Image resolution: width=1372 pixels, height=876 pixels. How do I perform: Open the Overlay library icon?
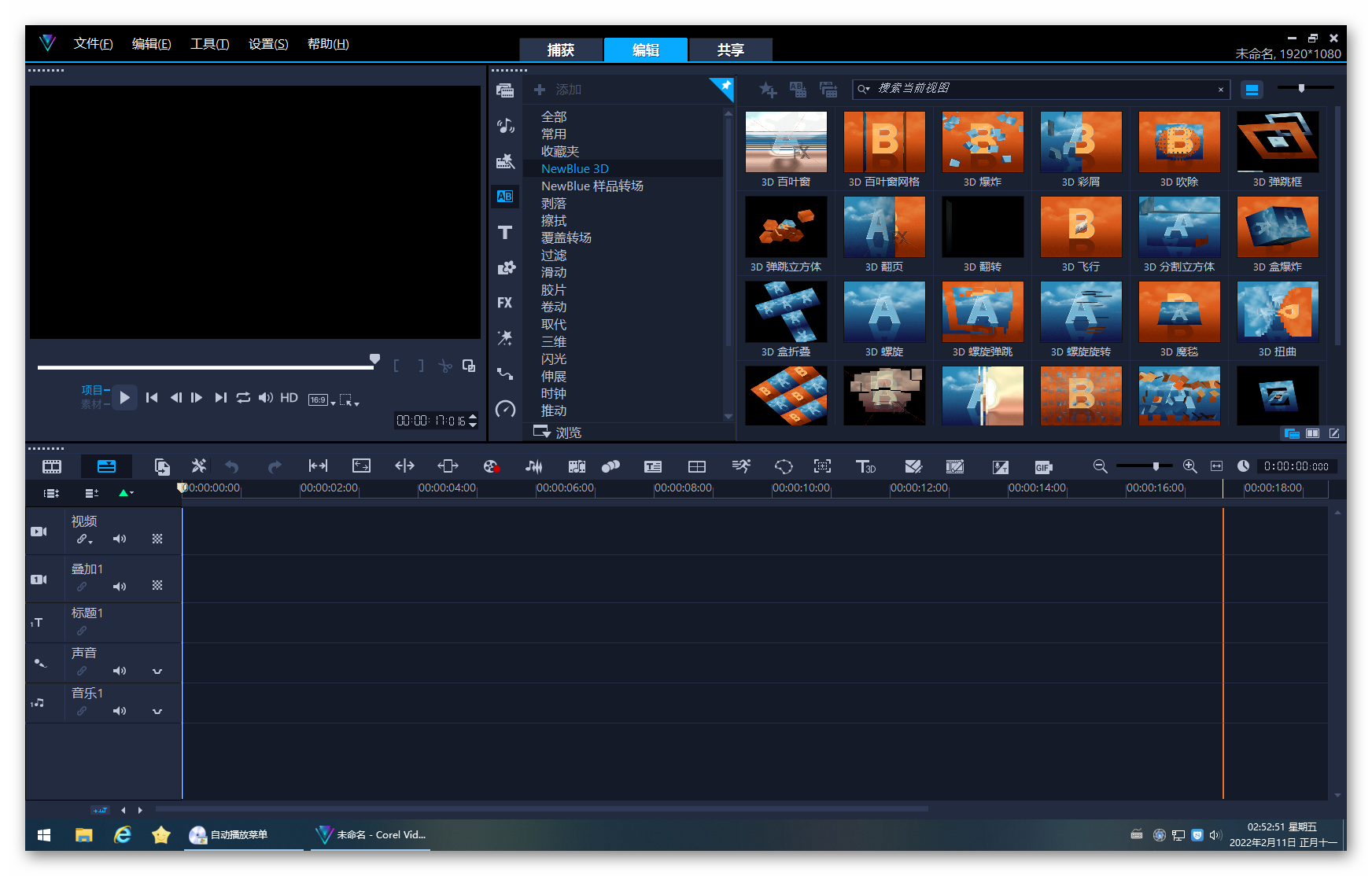coord(505,268)
